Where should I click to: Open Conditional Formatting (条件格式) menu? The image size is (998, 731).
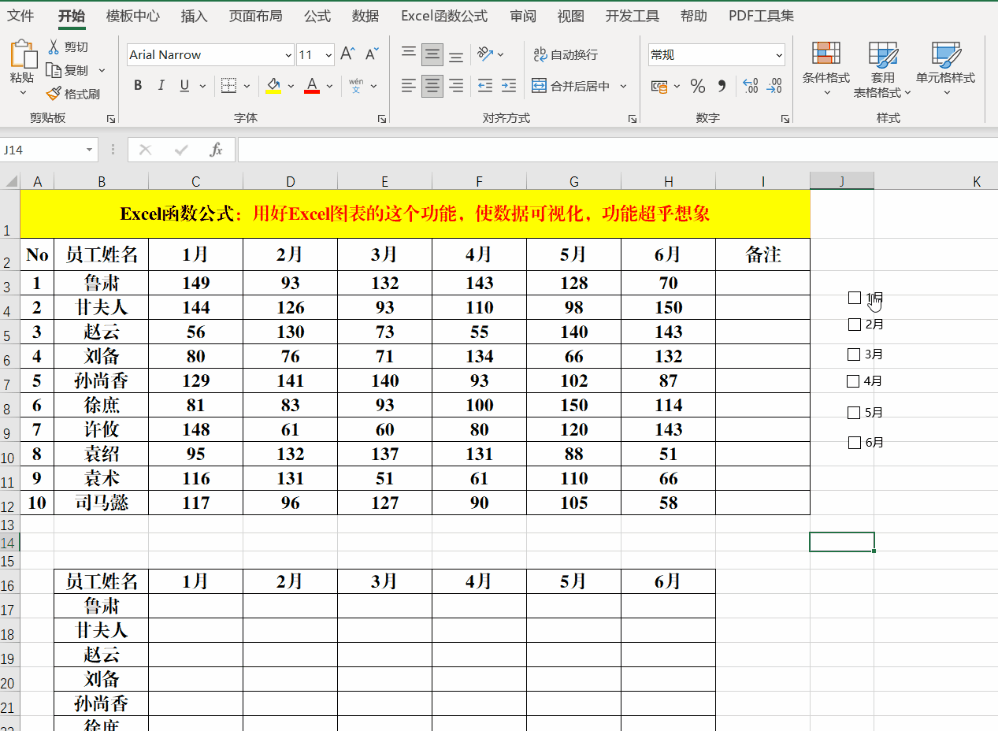pos(826,69)
